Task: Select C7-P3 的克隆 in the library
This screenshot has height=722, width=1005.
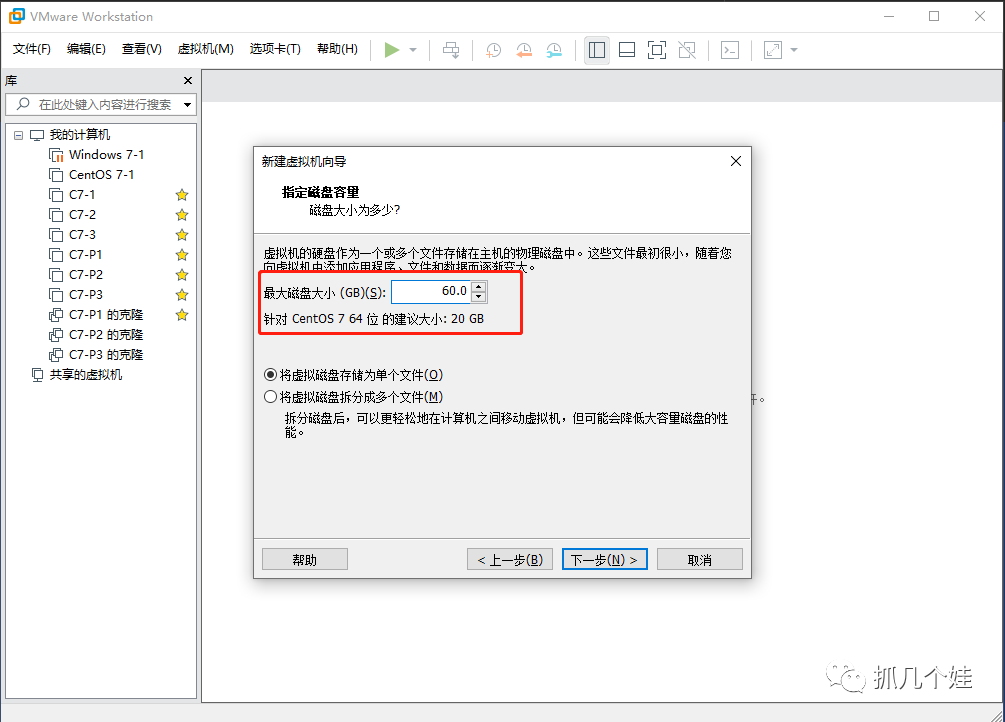Action: (x=106, y=355)
